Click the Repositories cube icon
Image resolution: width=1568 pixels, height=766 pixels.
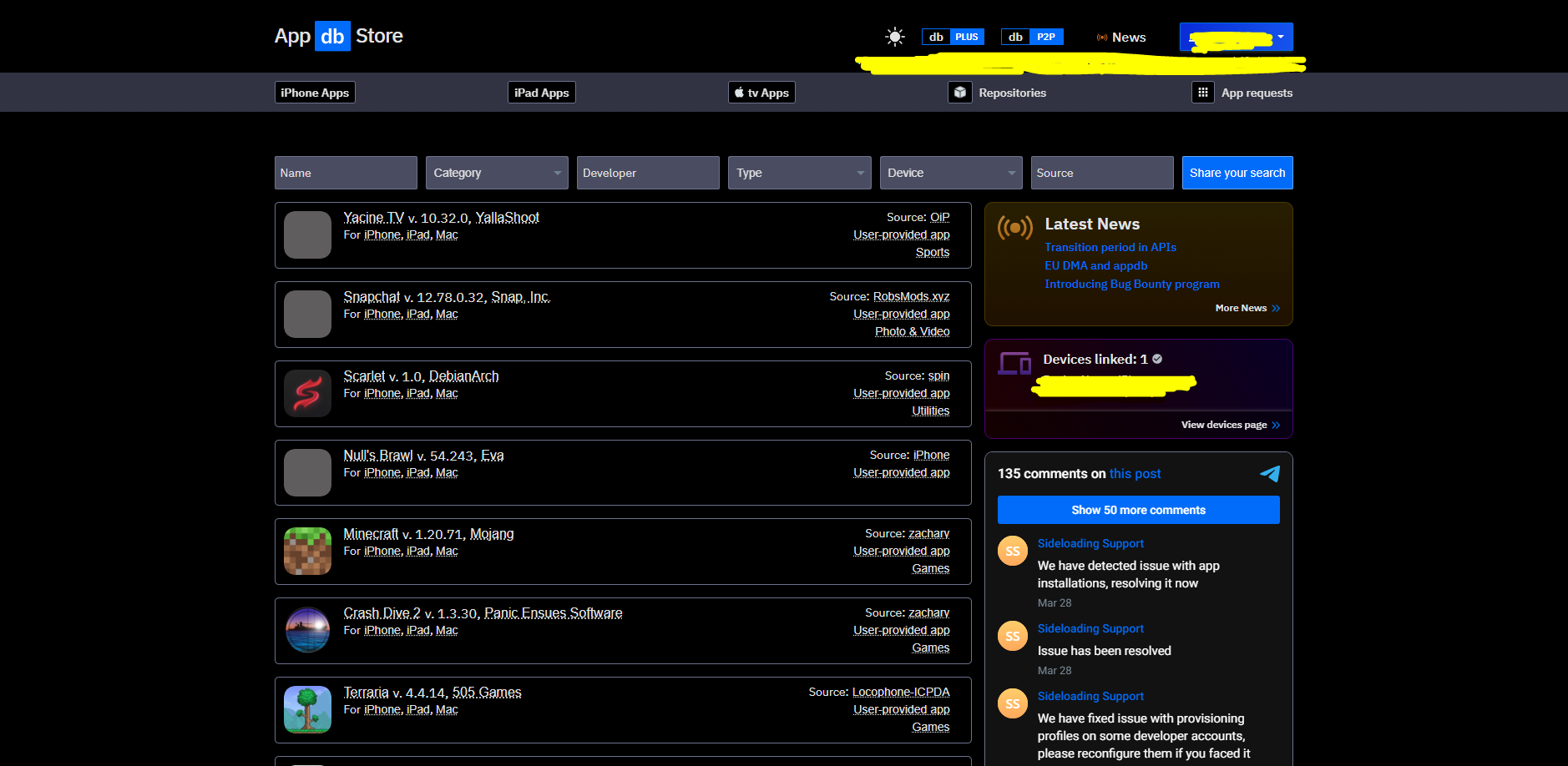[x=960, y=93]
